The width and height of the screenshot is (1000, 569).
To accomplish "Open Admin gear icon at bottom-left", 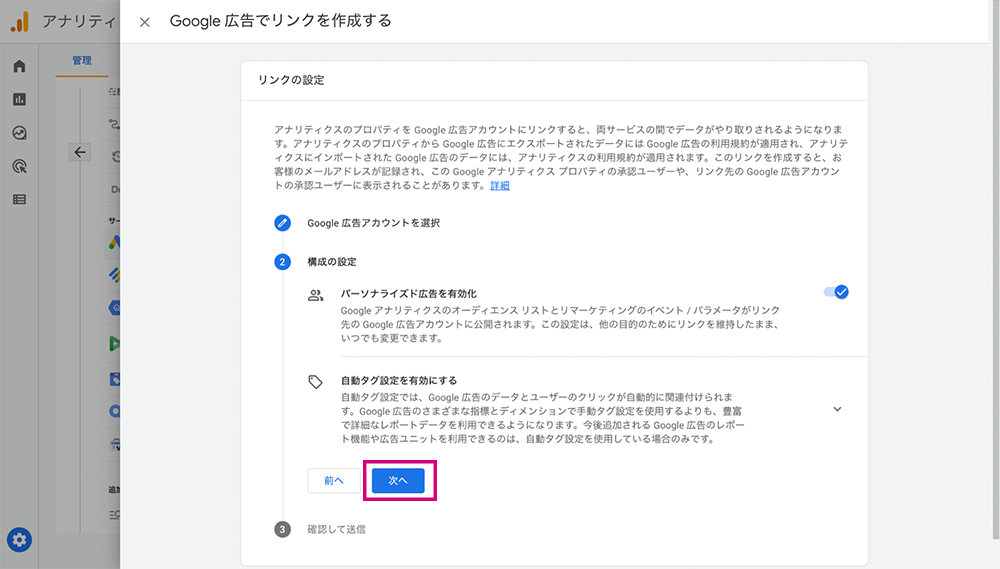I will [19, 540].
